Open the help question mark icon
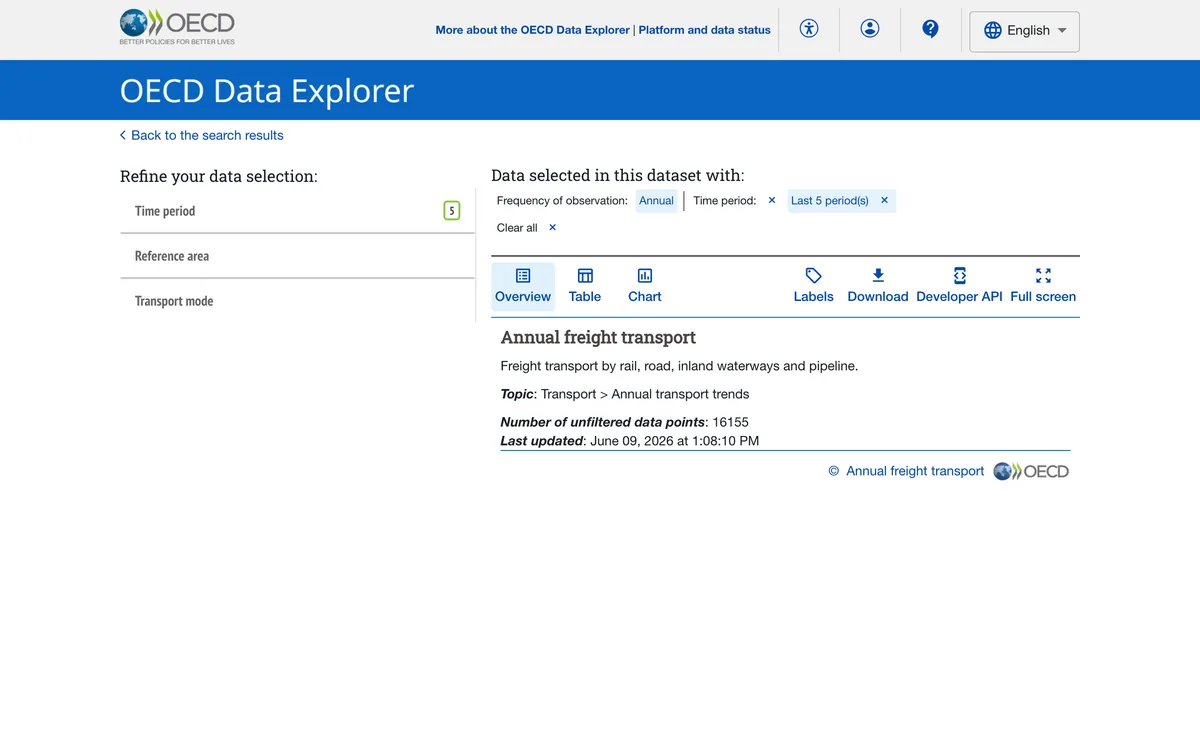The width and height of the screenshot is (1200, 750). pos(930,29)
